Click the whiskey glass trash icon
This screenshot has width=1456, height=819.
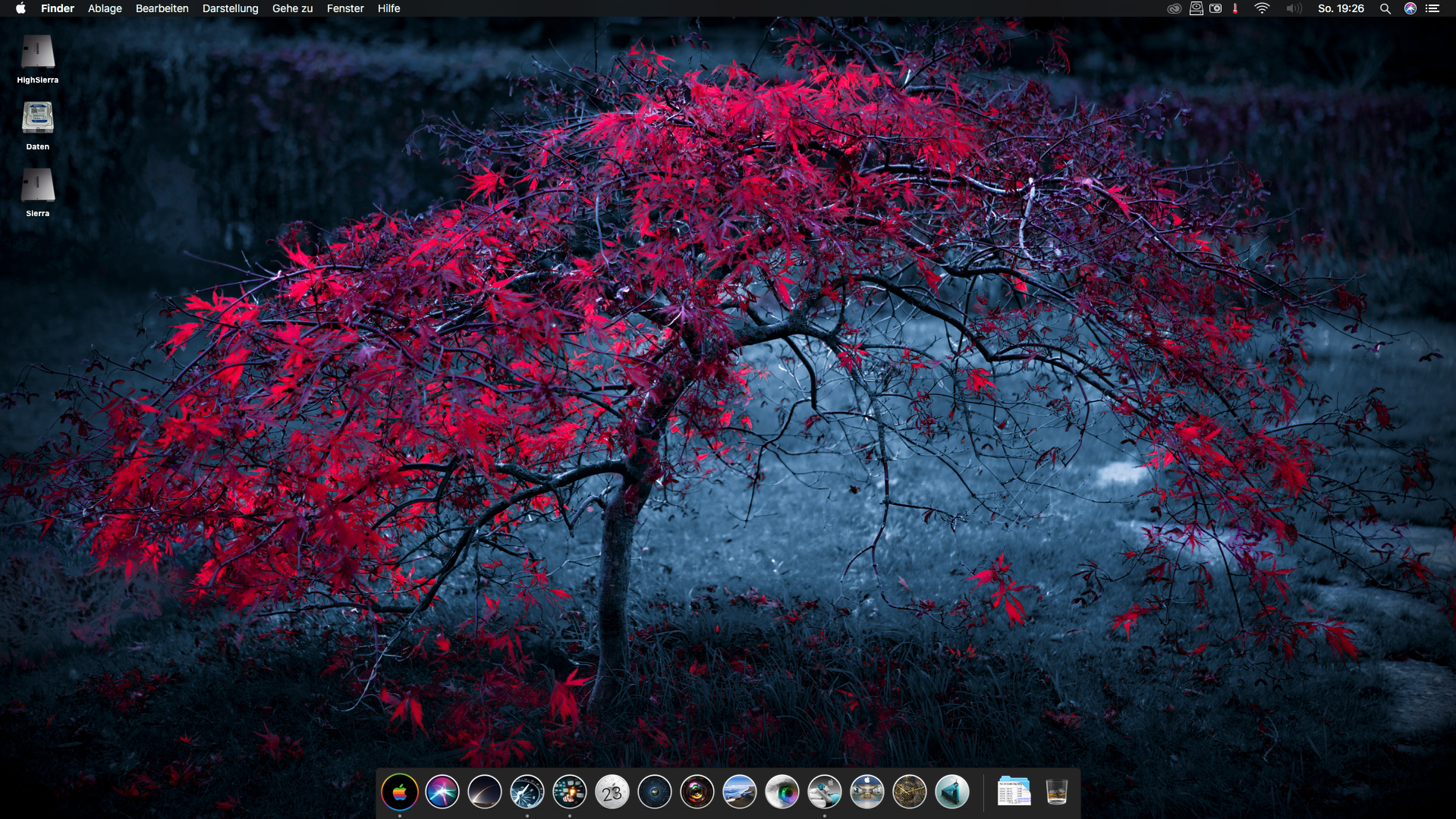pos(1056,792)
